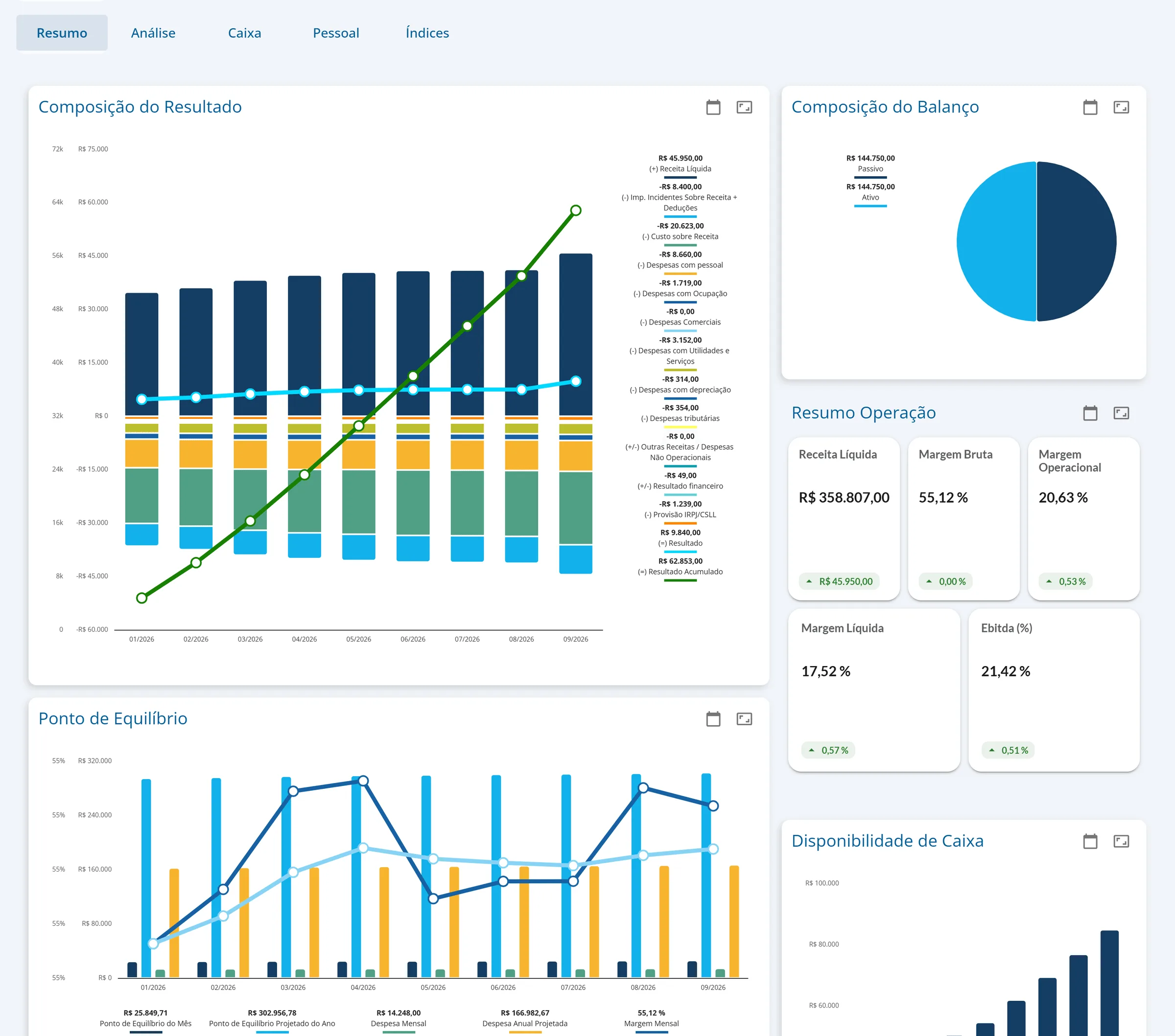Switch to the Análise tab
Viewport: 1175px width, 1036px height.
tap(153, 33)
